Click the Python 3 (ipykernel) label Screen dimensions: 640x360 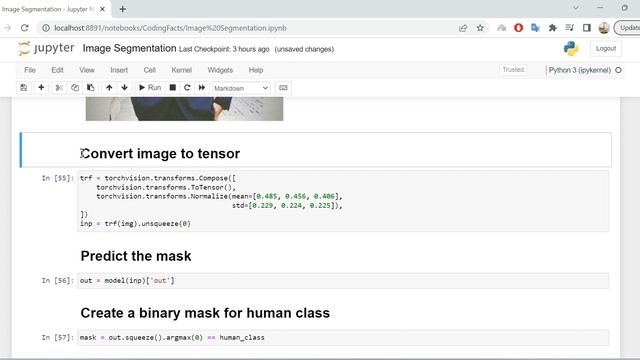click(x=580, y=70)
